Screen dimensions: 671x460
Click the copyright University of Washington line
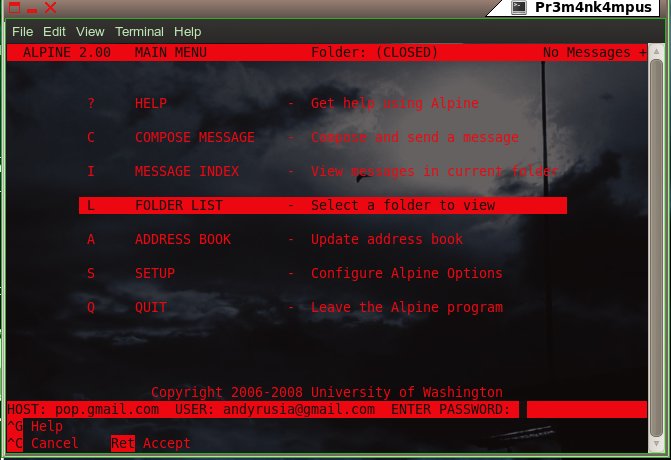tap(327, 392)
